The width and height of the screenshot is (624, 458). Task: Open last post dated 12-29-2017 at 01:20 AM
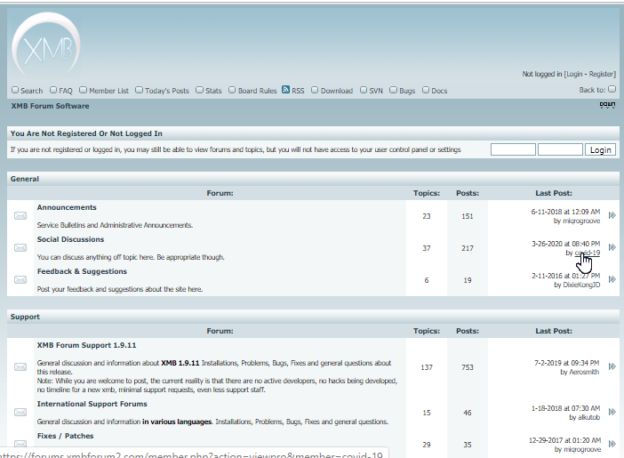(565, 440)
